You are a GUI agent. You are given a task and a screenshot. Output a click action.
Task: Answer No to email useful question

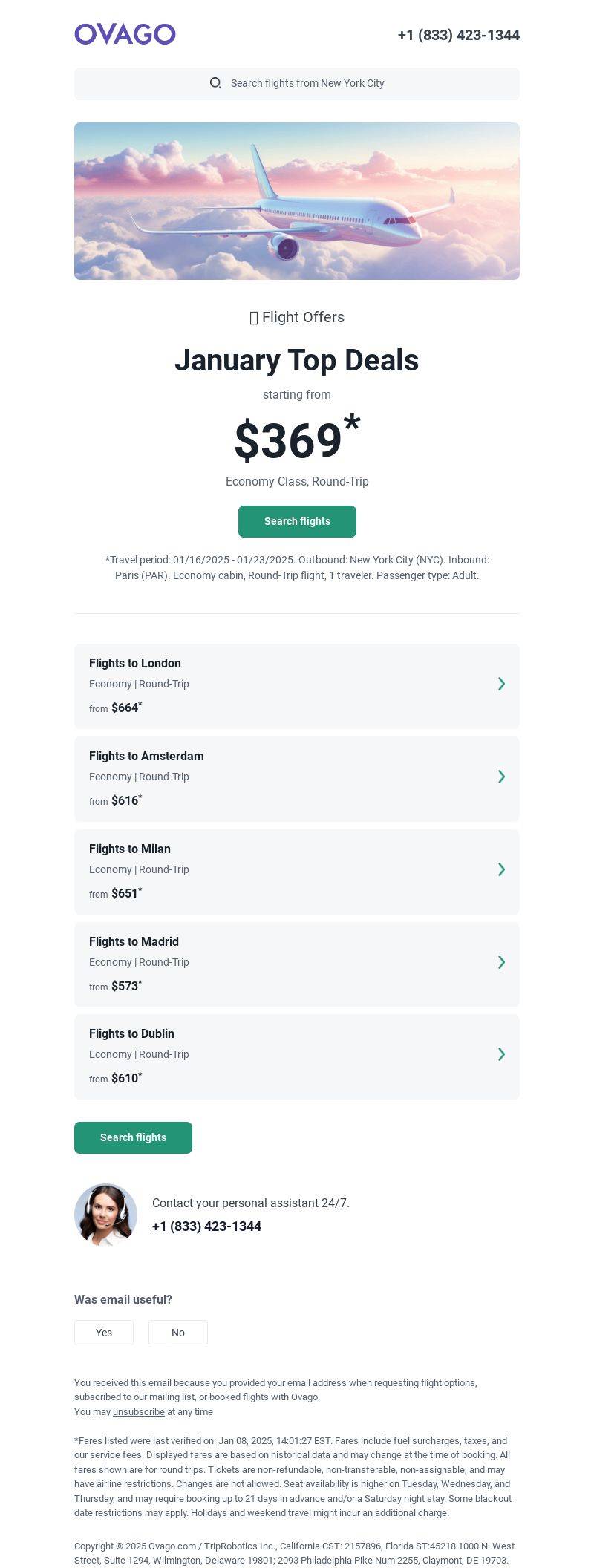click(x=178, y=1333)
